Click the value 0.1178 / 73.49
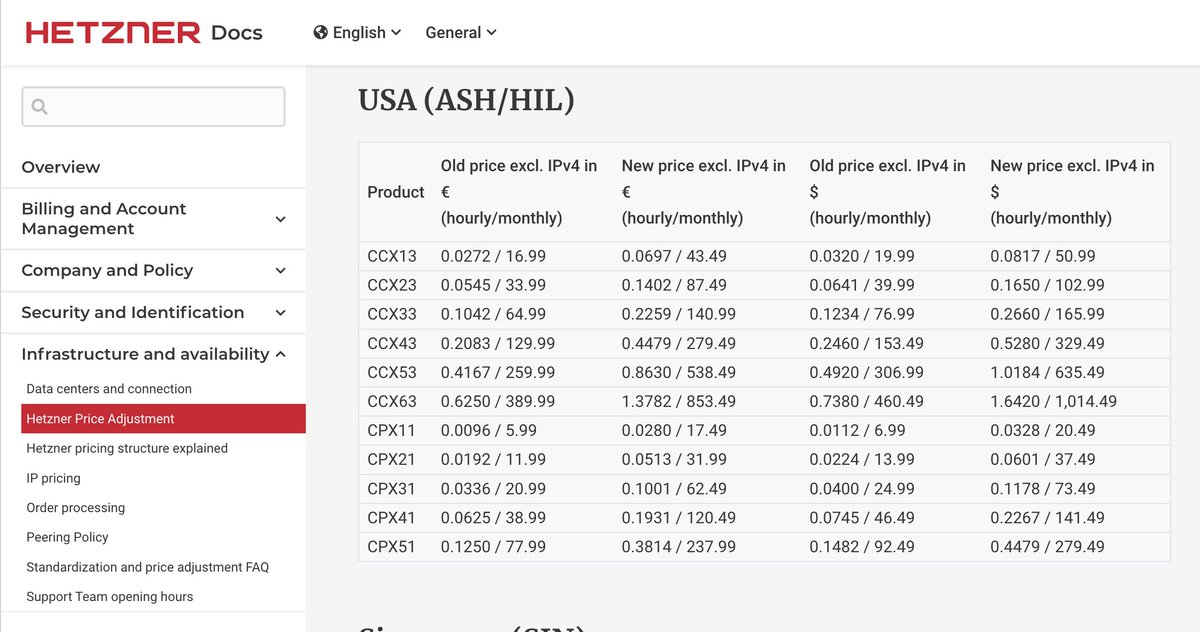This screenshot has height=632, width=1200. click(1043, 489)
